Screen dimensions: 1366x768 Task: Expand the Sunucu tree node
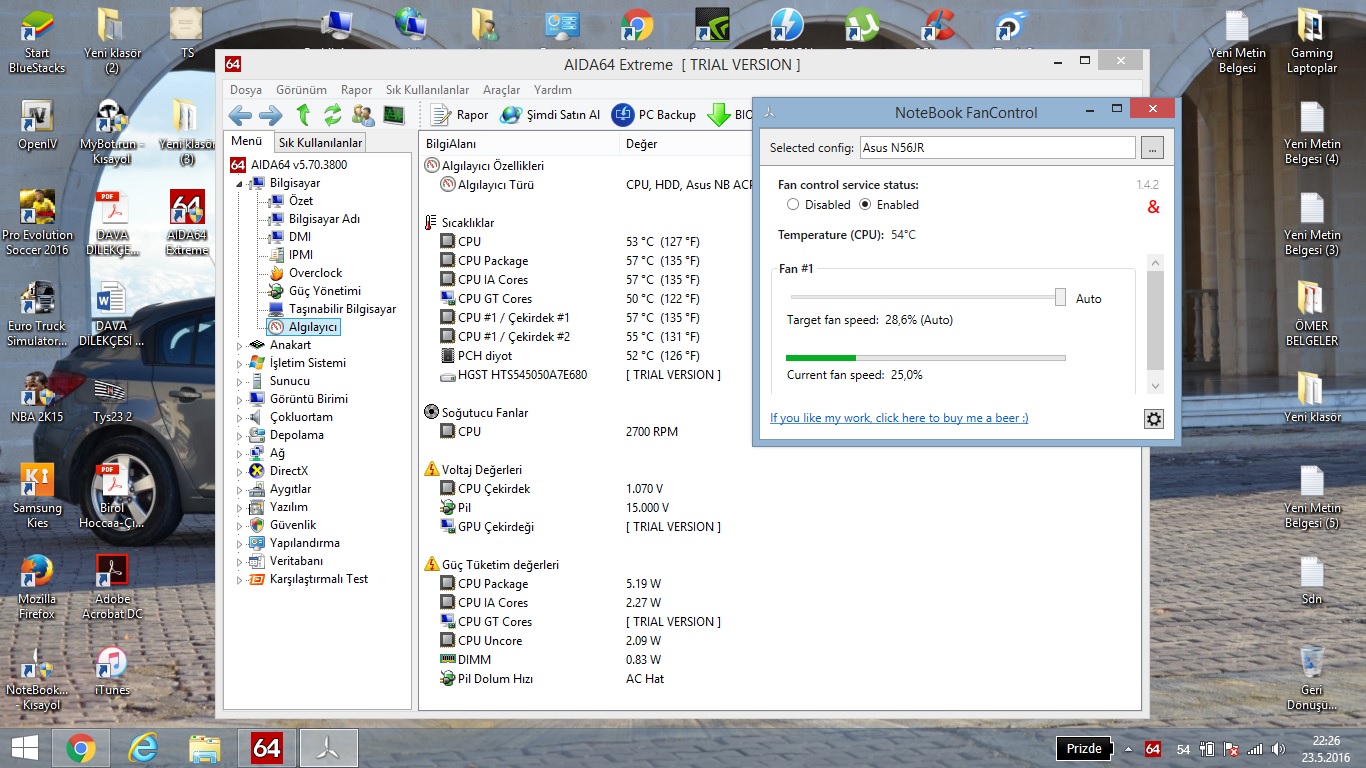tap(239, 382)
